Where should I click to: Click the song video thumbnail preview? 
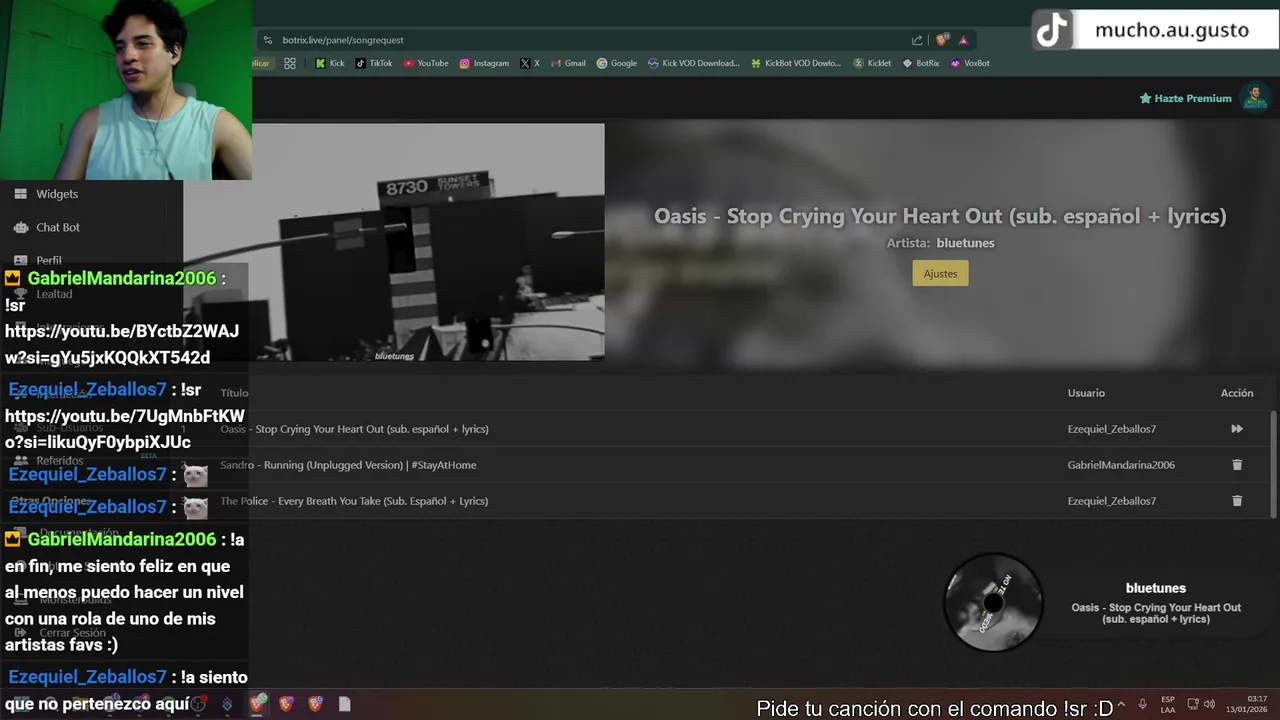pyautogui.click(x=394, y=242)
